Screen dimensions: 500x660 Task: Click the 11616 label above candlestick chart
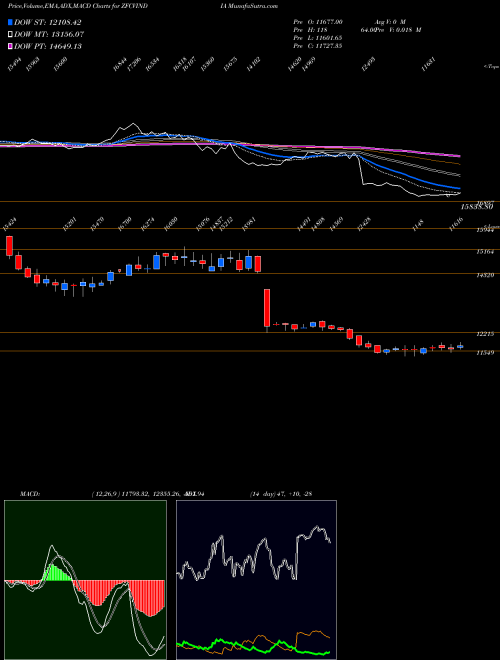tap(457, 224)
